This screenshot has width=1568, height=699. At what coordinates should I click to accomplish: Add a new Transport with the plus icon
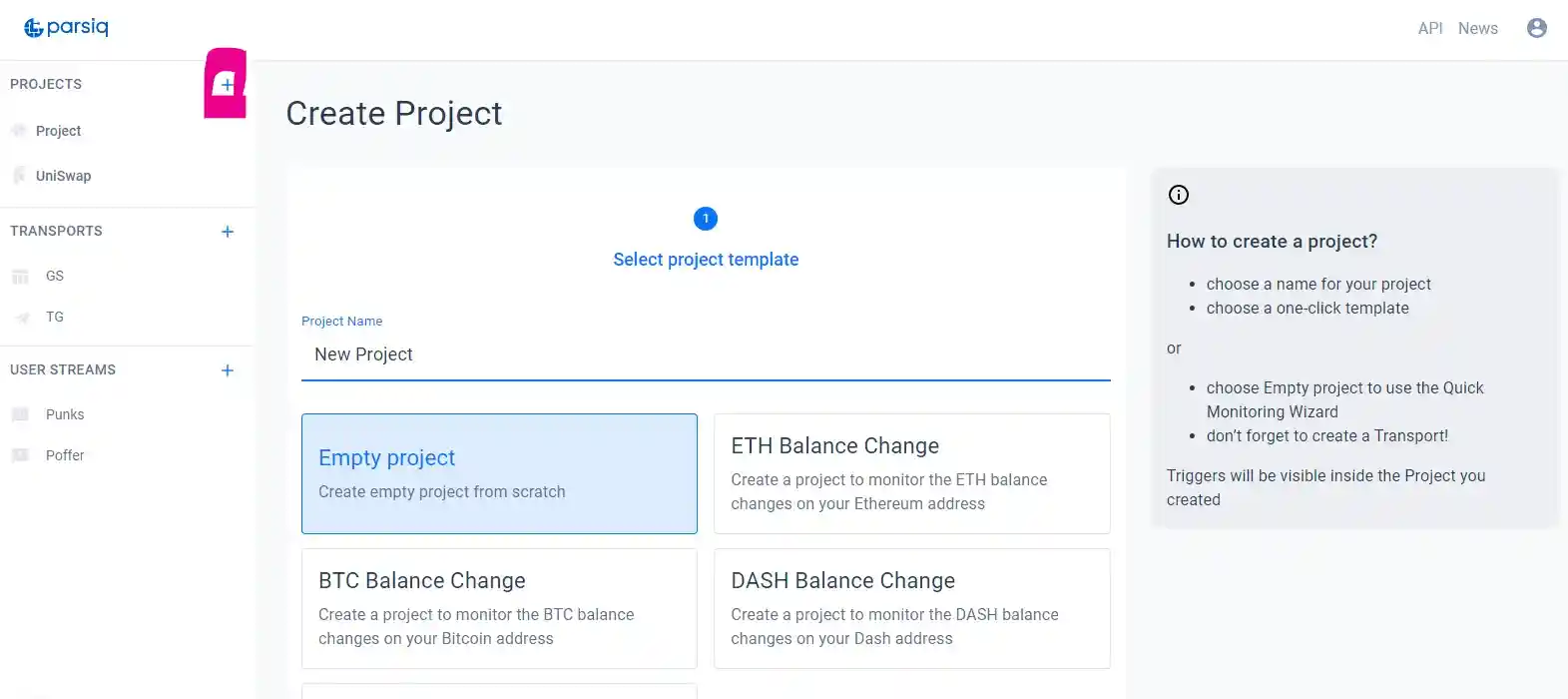point(227,231)
